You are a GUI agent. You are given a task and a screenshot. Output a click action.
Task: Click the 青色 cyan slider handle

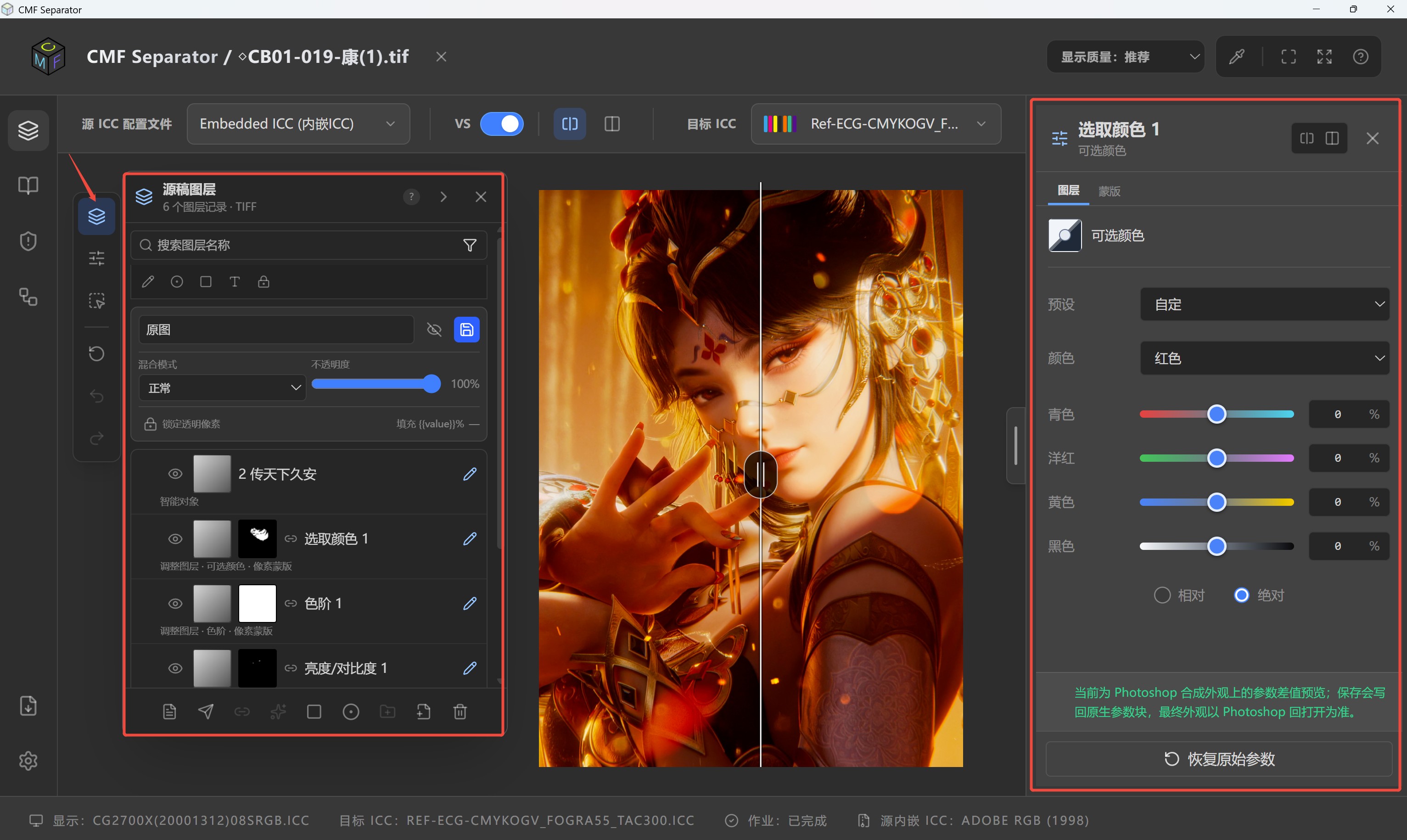1217,414
